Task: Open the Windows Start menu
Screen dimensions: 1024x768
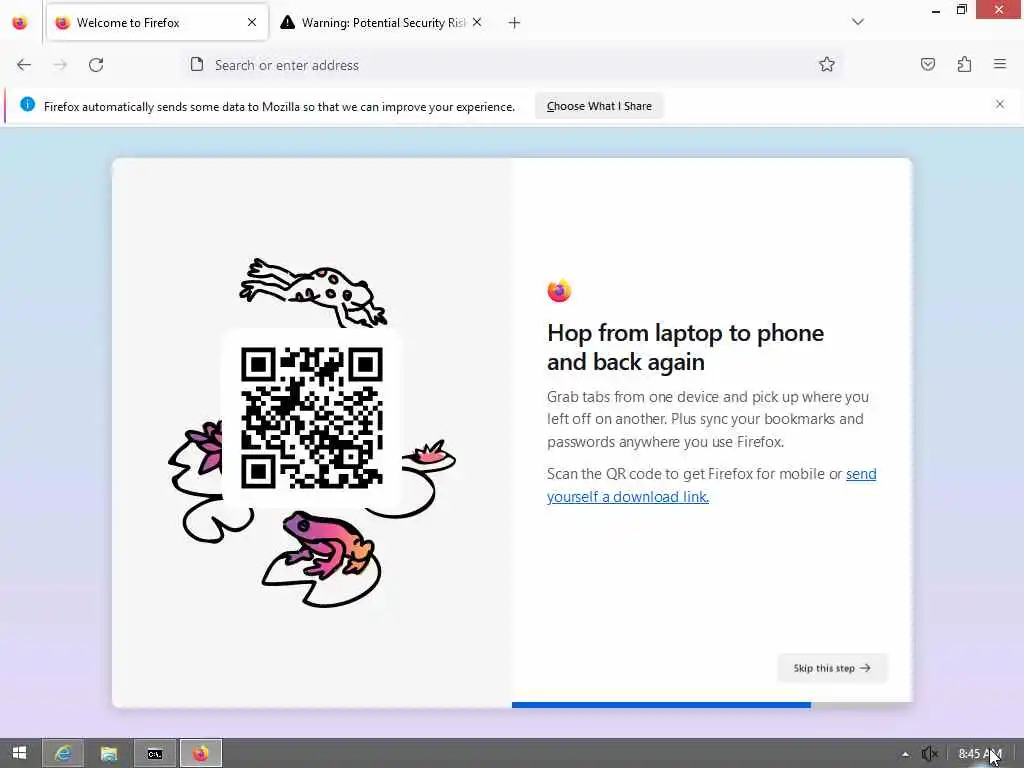Action: coord(20,753)
